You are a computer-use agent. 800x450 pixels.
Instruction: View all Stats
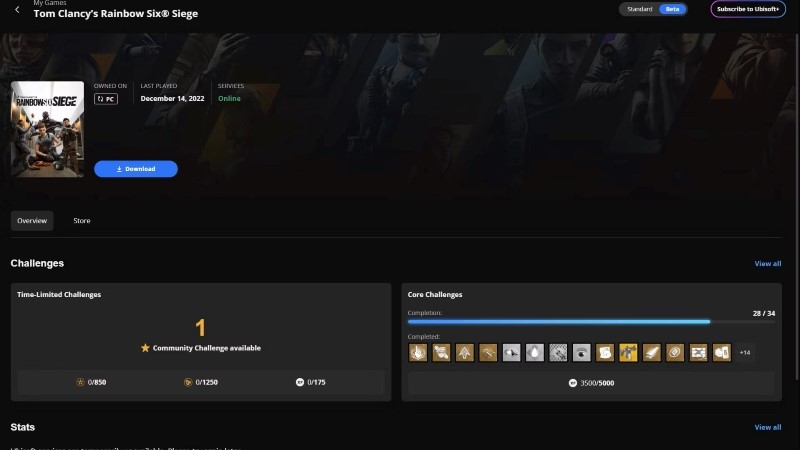coord(768,428)
